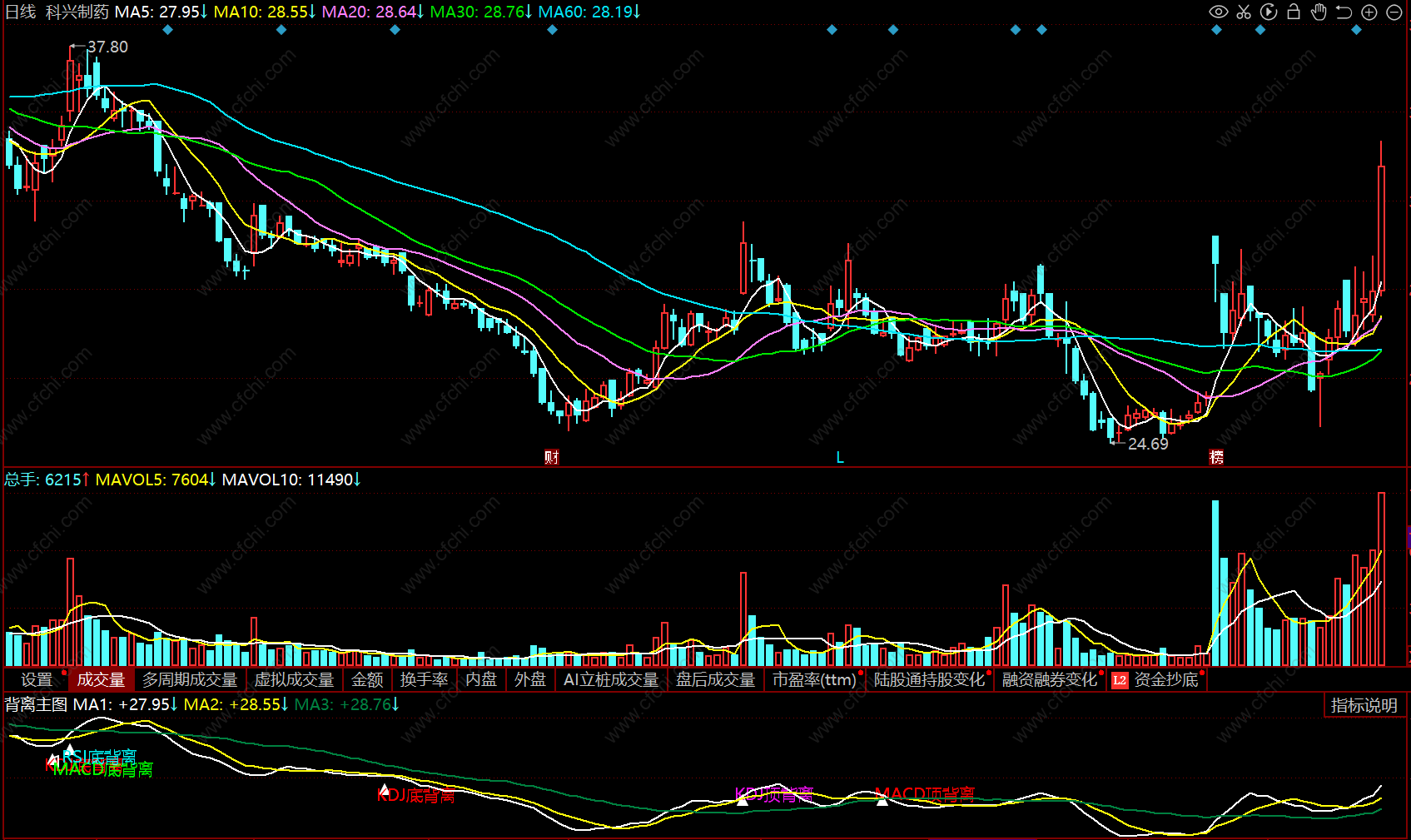Open the 外盘 tab
1411x840 pixels.
[x=530, y=680]
